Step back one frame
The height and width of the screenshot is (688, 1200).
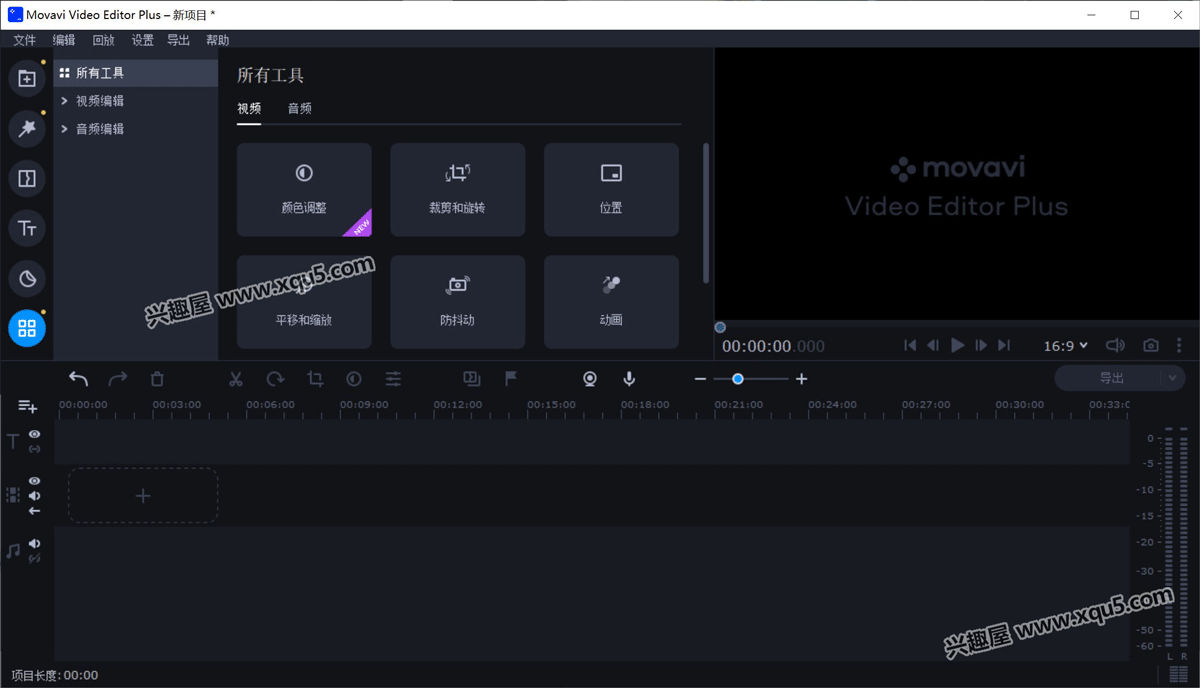933,345
